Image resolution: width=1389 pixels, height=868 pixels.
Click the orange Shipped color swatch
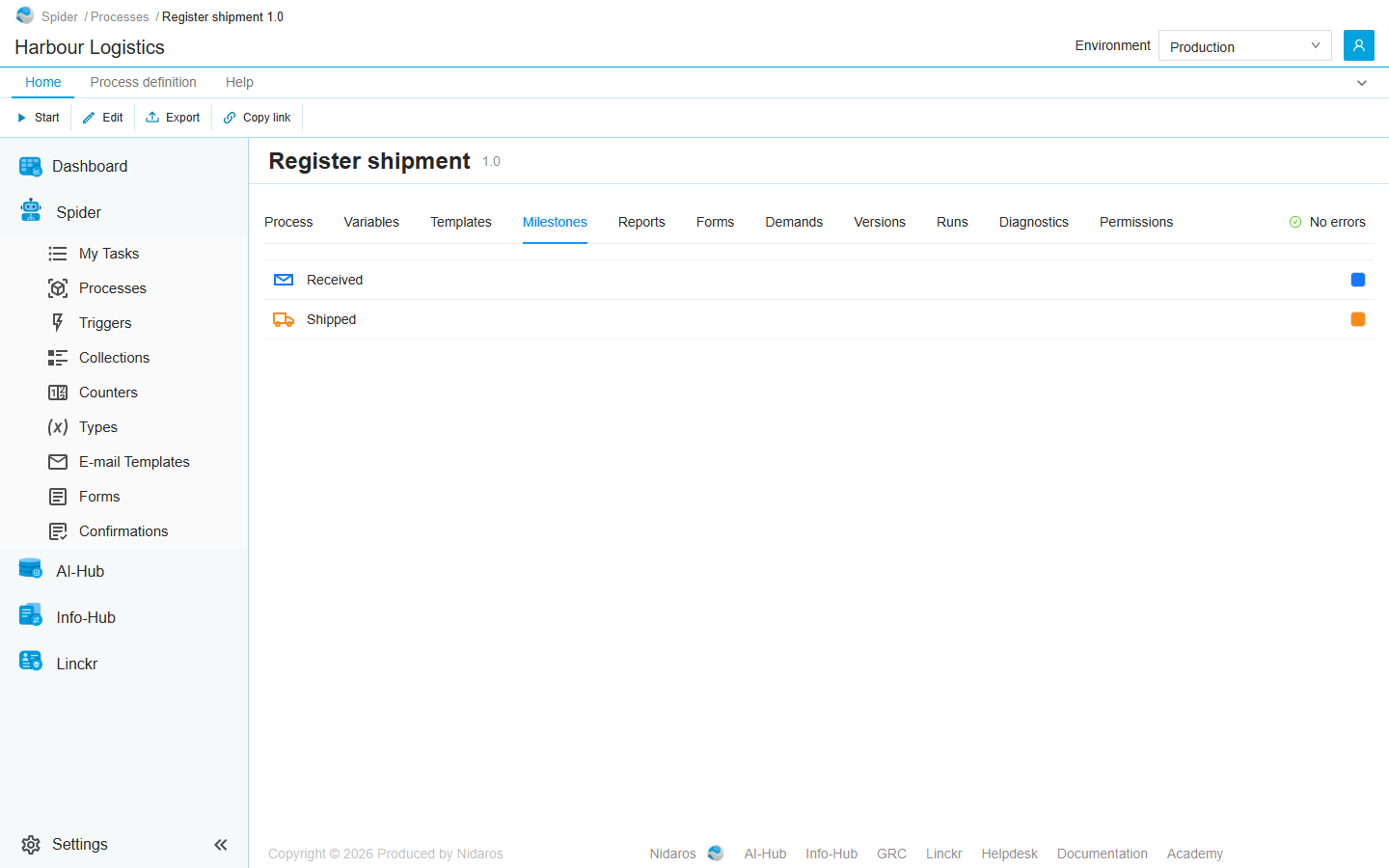[x=1358, y=319]
